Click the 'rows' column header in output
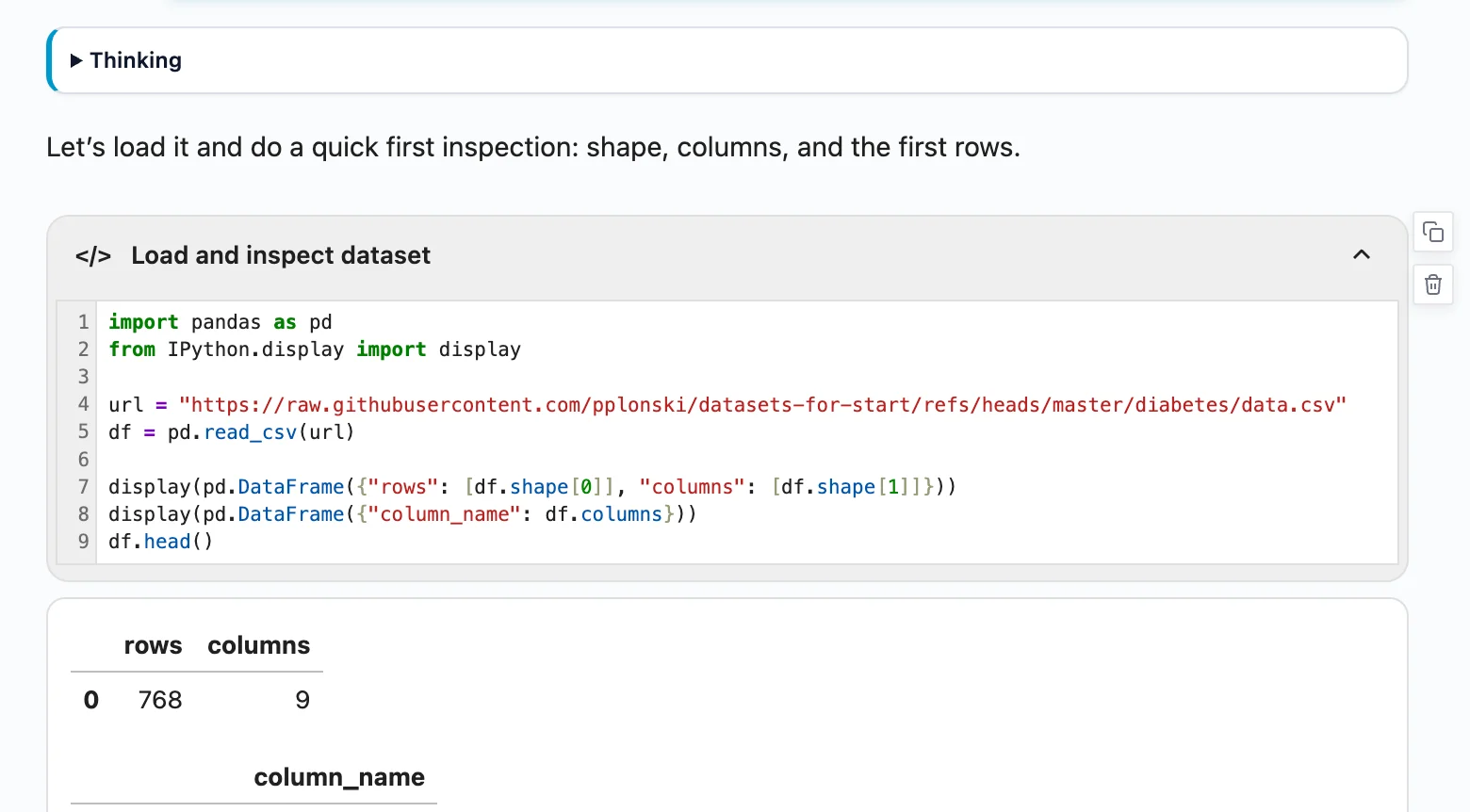 coord(153,645)
